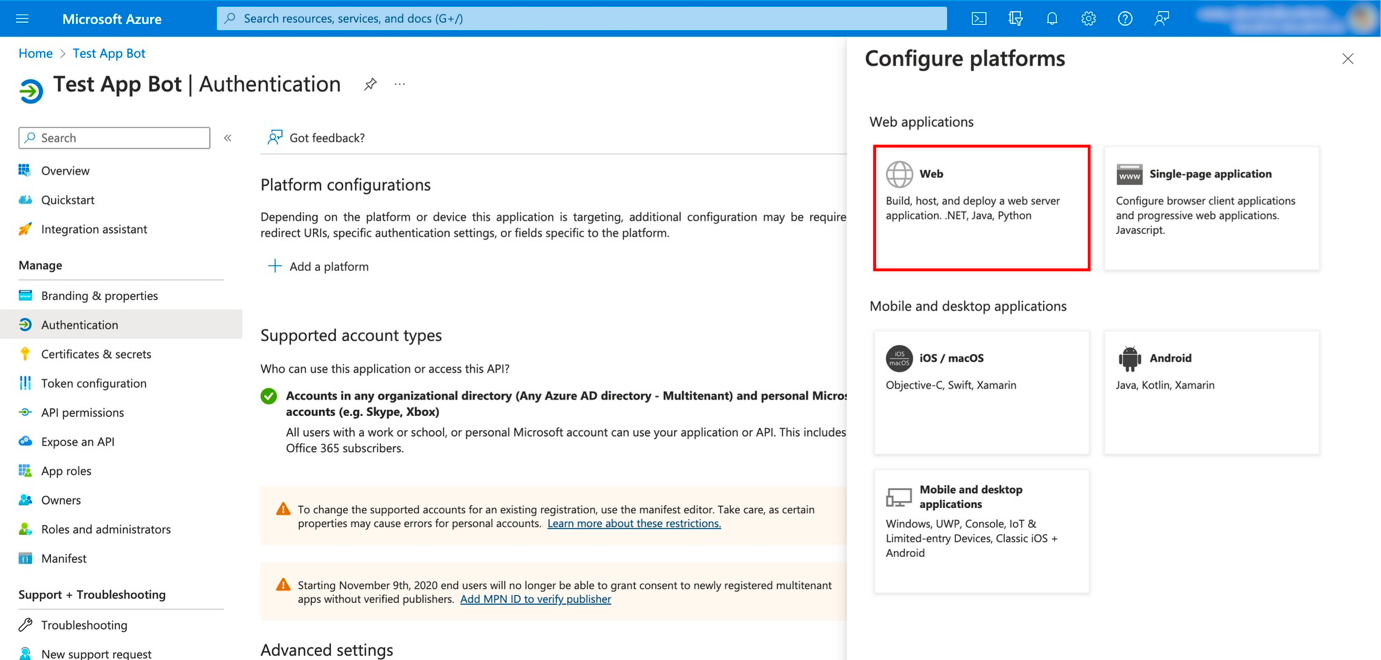Open Test App Bot breadcrumb link
The width and height of the screenshot is (1381, 660).
point(109,53)
